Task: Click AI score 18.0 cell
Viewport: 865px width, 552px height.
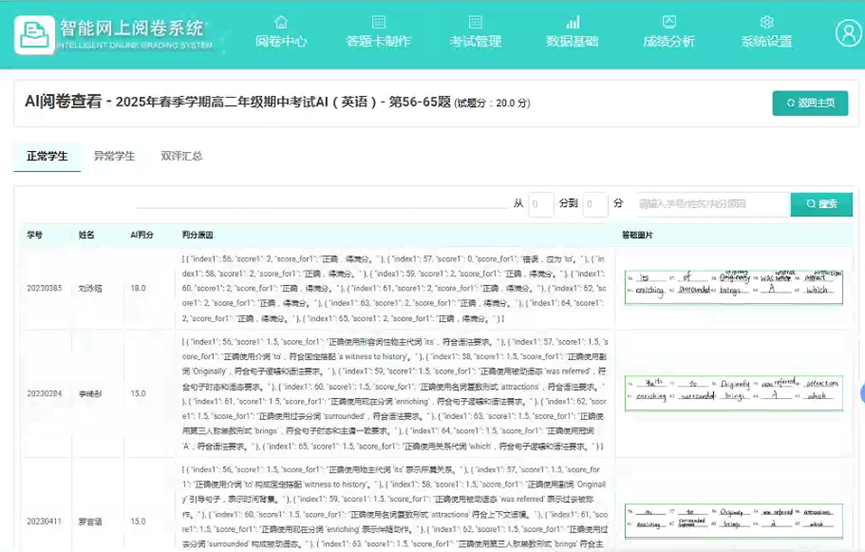Action: [x=138, y=288]
